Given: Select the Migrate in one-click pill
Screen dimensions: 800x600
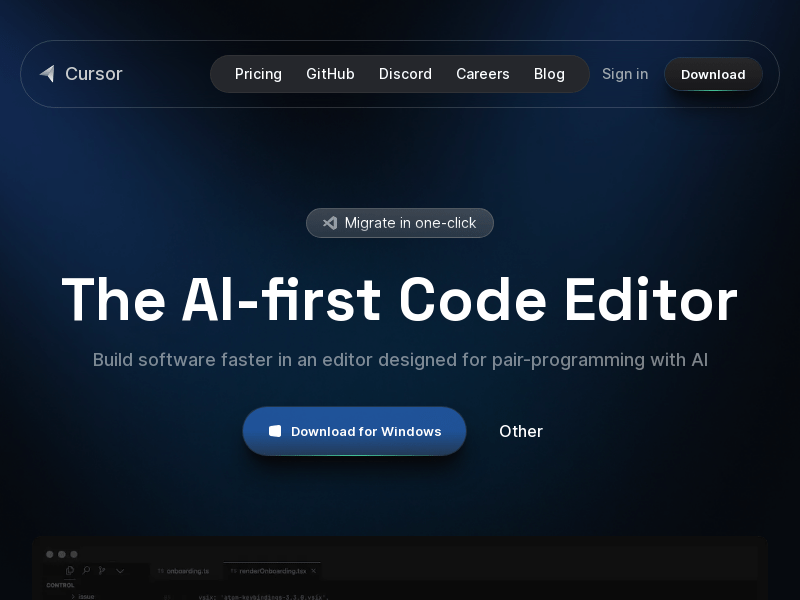Looking at the screenshot, I should [x=400, y=223].
